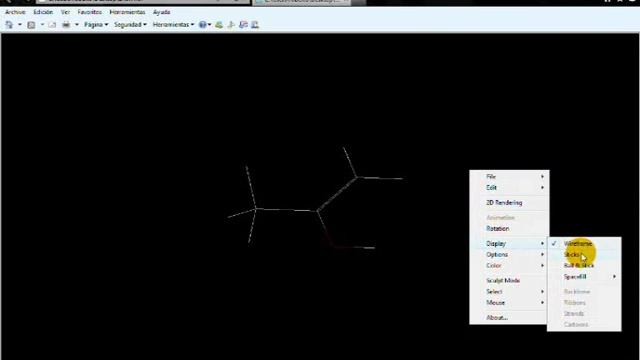Open the Ver menu
The image size is (640, 360).
(65, 12)
